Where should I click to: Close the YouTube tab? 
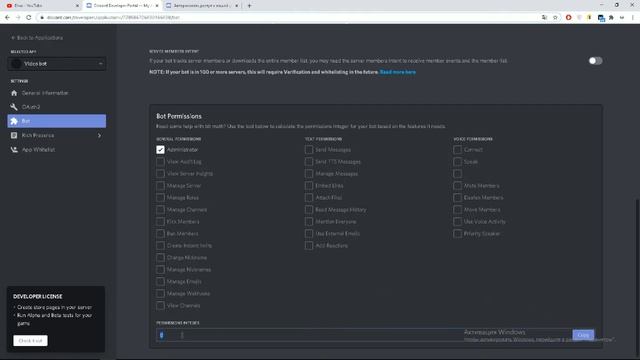coord(77,6)
